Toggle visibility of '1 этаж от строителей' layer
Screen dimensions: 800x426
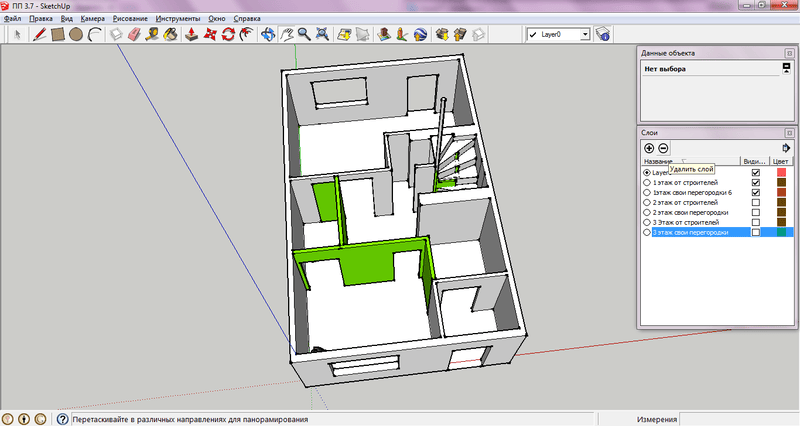(756, 182)
